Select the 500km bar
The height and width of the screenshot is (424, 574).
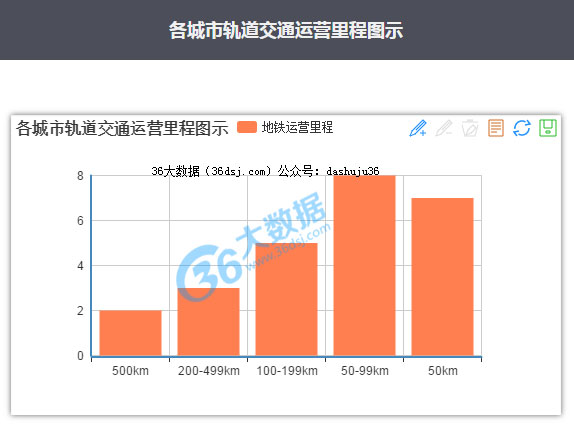(130, 333)
